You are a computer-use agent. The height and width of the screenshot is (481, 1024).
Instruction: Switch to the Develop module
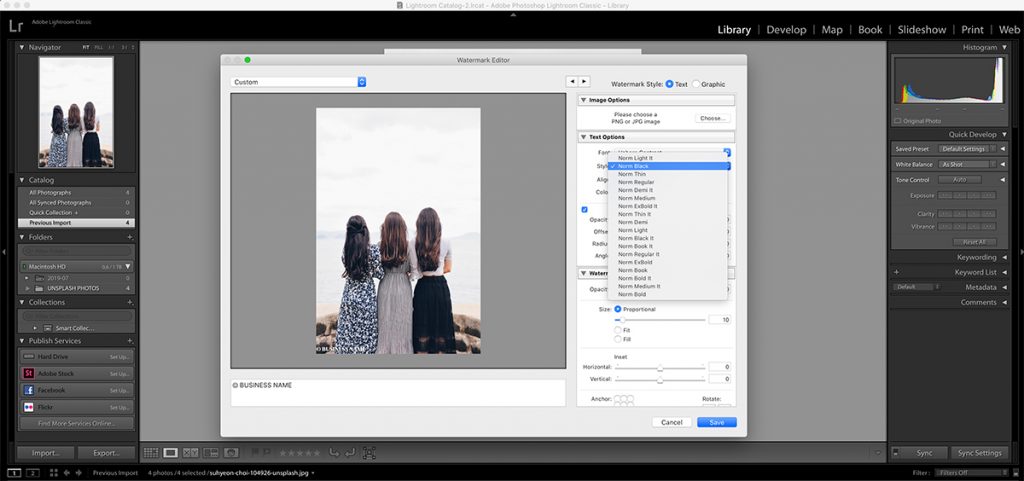(786, 29)
